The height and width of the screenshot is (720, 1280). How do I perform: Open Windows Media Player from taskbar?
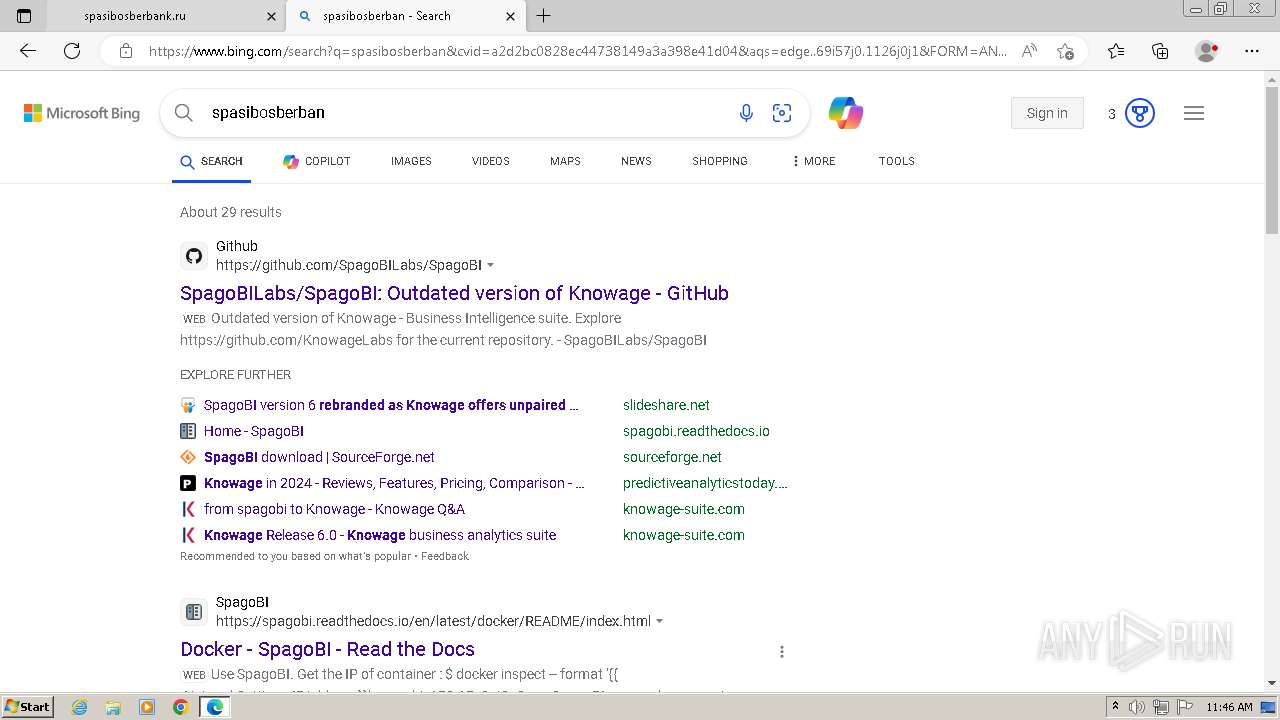click(147, 707)
